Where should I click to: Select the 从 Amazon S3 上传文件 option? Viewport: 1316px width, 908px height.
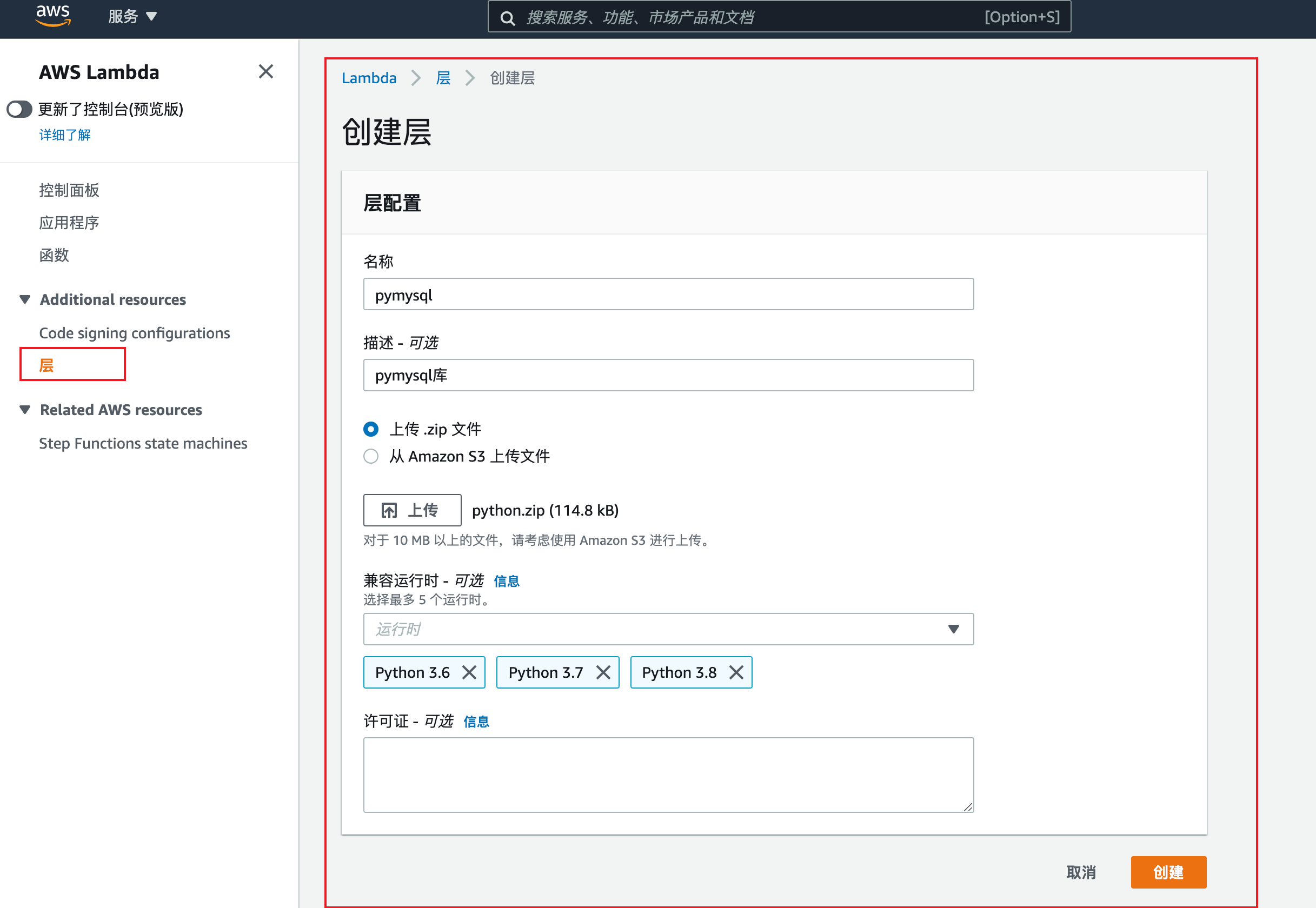pyautogui.click(x=370, y=456)
